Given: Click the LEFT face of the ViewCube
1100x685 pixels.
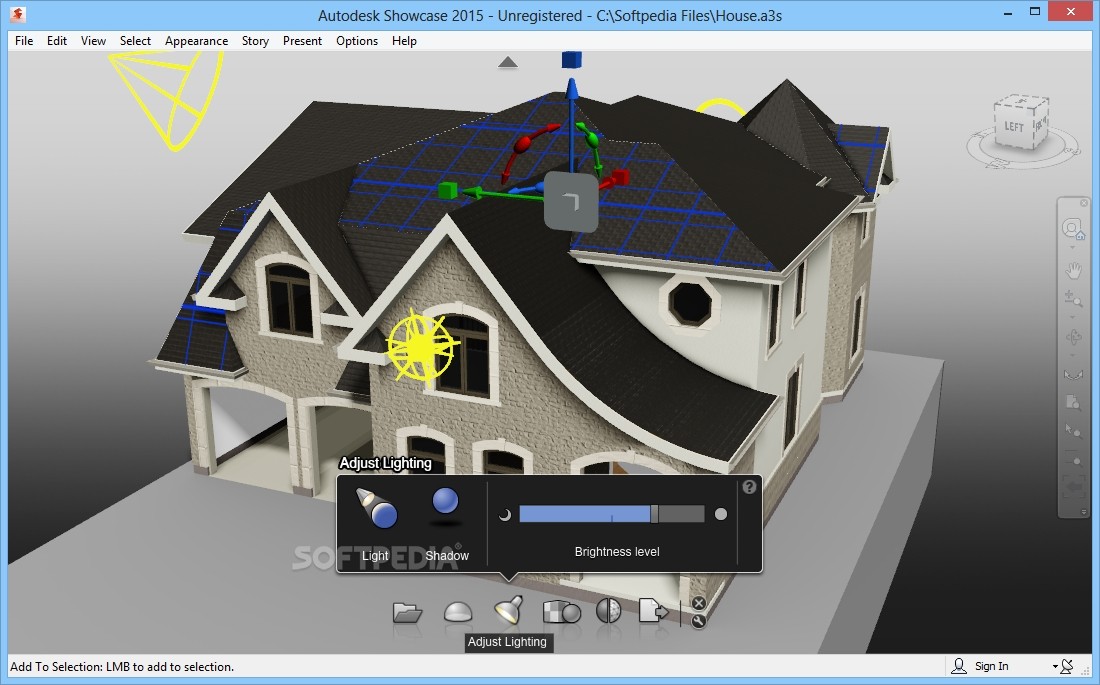Looking at the screenshot, I should tap(1014, 127).
